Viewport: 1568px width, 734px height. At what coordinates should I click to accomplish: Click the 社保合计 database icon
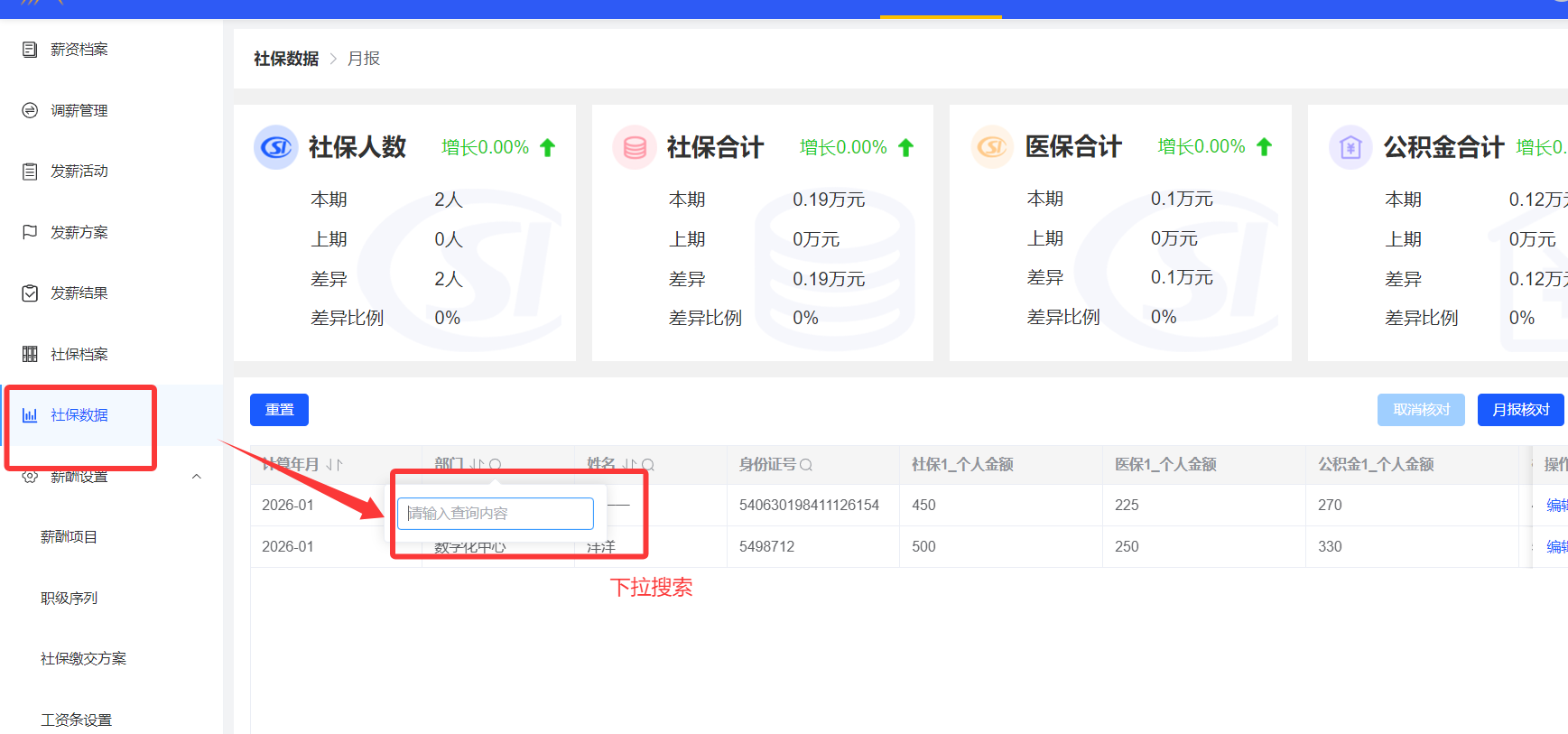(635, 147)
